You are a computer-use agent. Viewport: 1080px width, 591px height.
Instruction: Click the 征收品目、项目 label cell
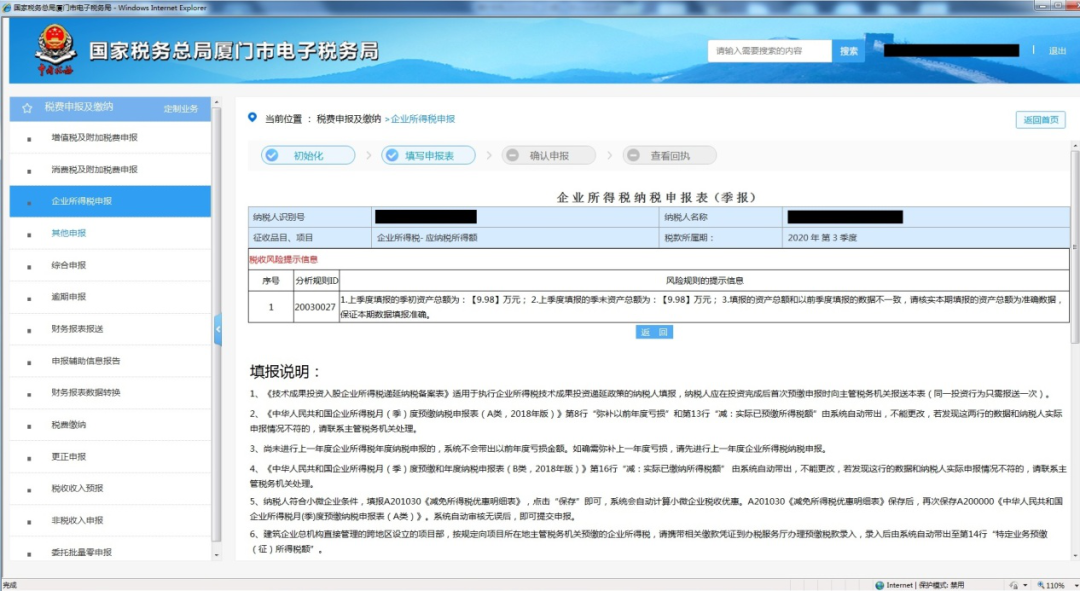click(310, 238)
